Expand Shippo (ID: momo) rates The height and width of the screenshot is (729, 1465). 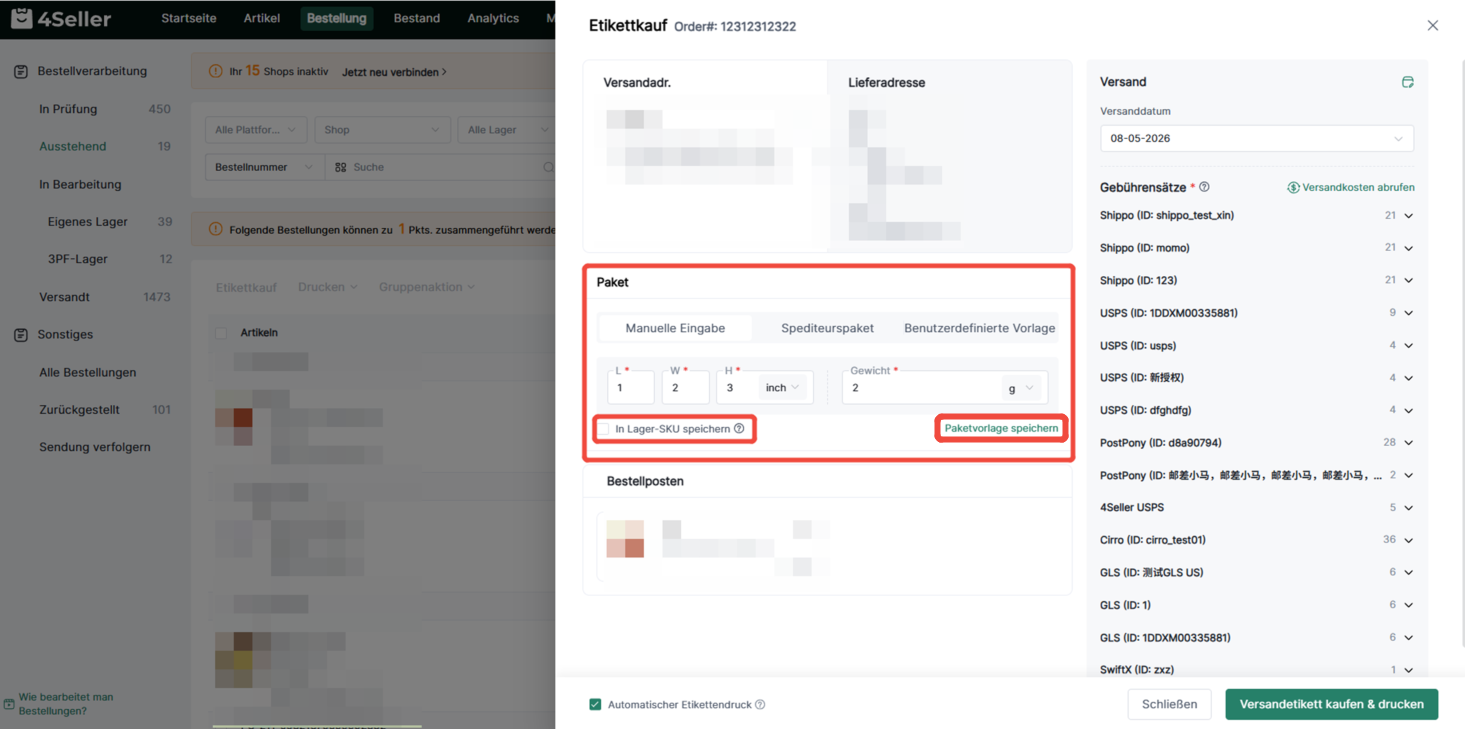(x=1408, y=248)
